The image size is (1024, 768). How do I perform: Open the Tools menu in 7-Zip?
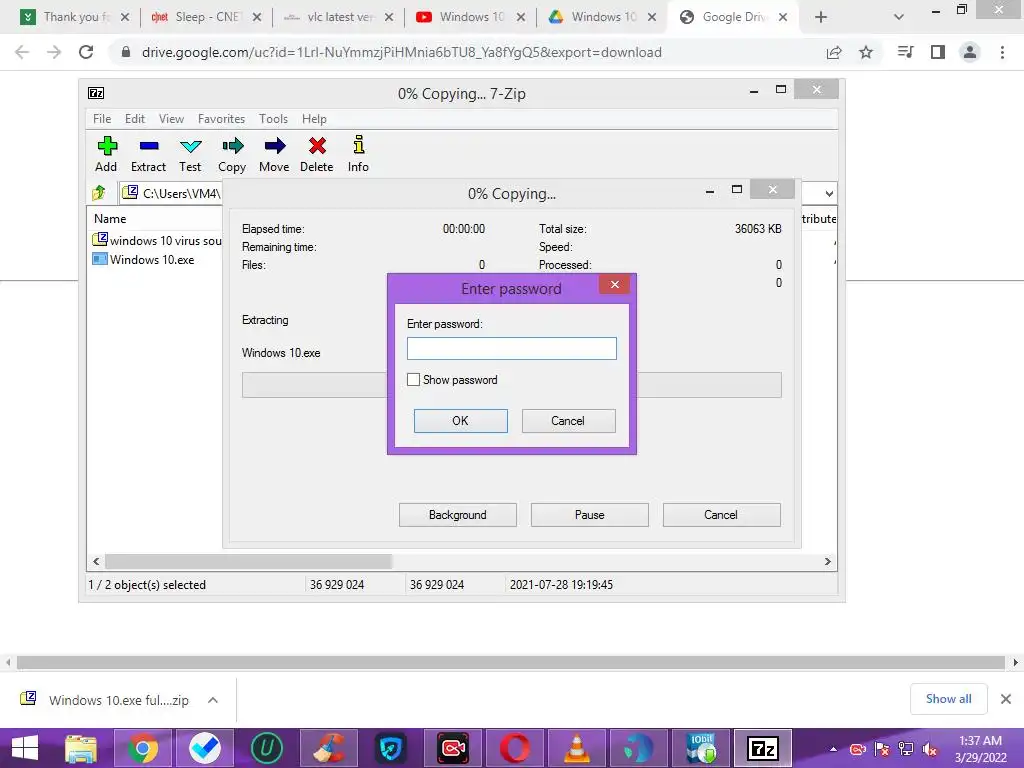[273, 119]
